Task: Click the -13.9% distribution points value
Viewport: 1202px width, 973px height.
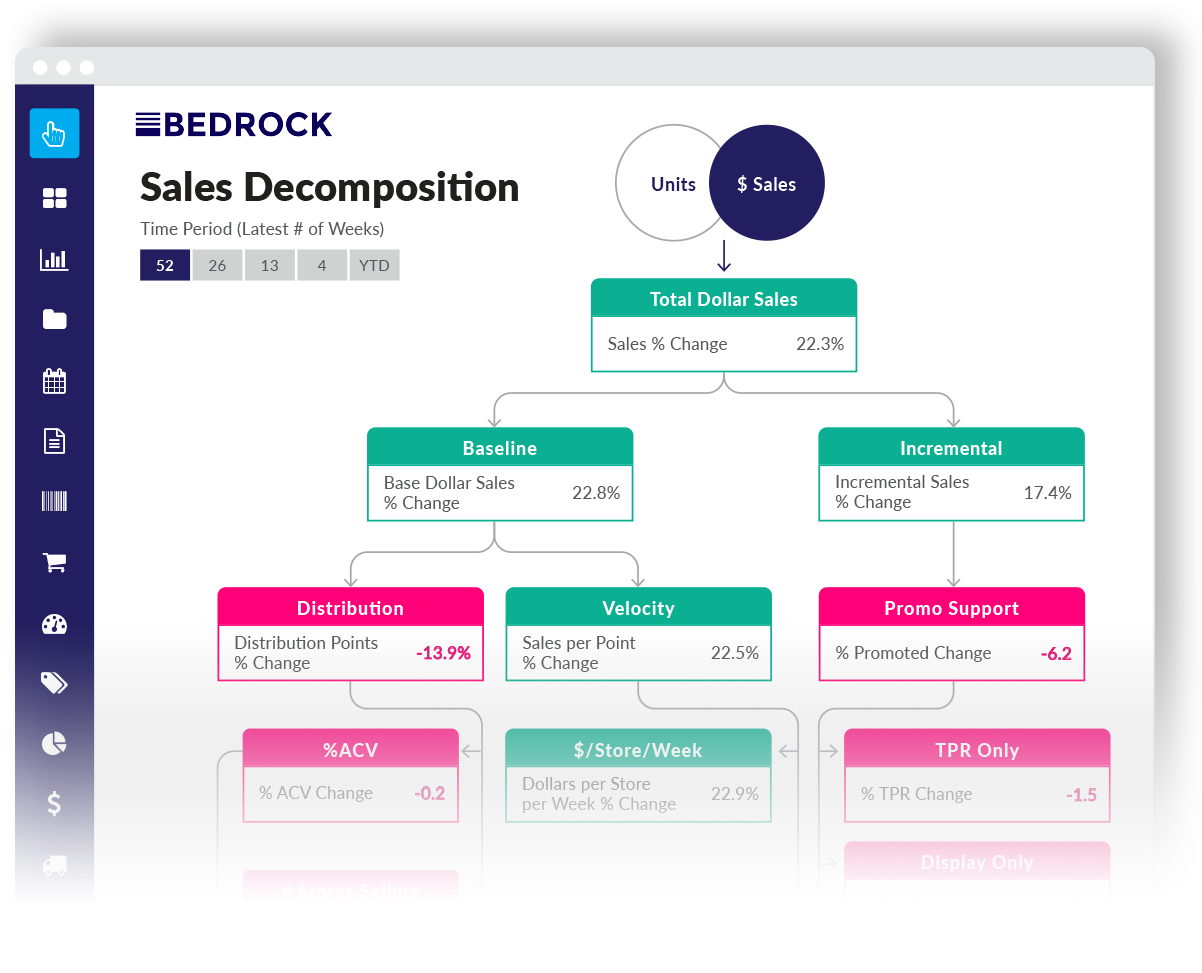Action: pyautogui.click(x=443, y=653)
